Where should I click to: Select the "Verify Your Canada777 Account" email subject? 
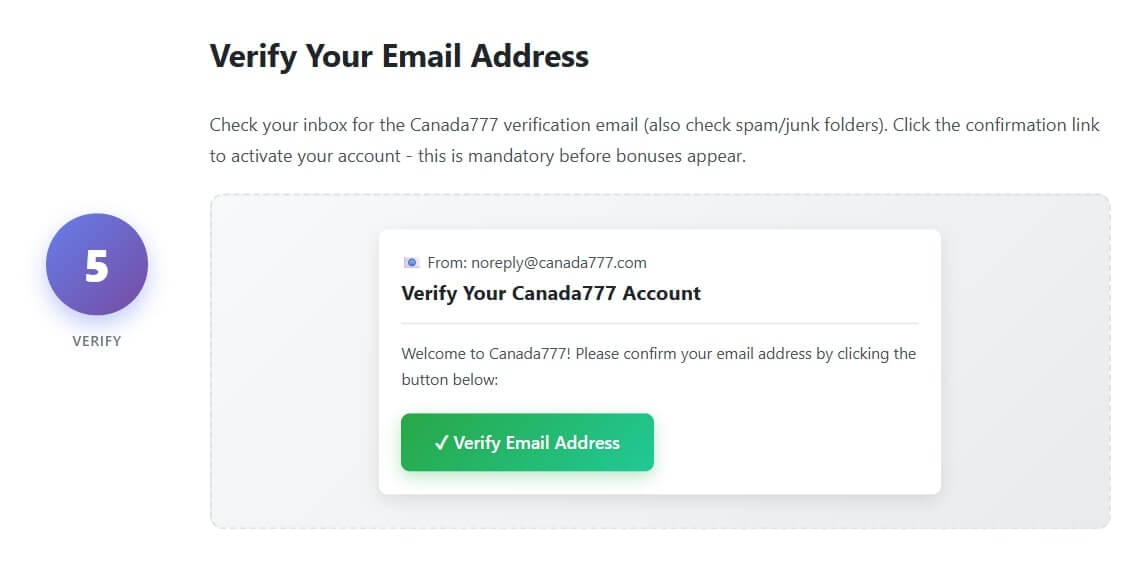click(x=551, y=293)
